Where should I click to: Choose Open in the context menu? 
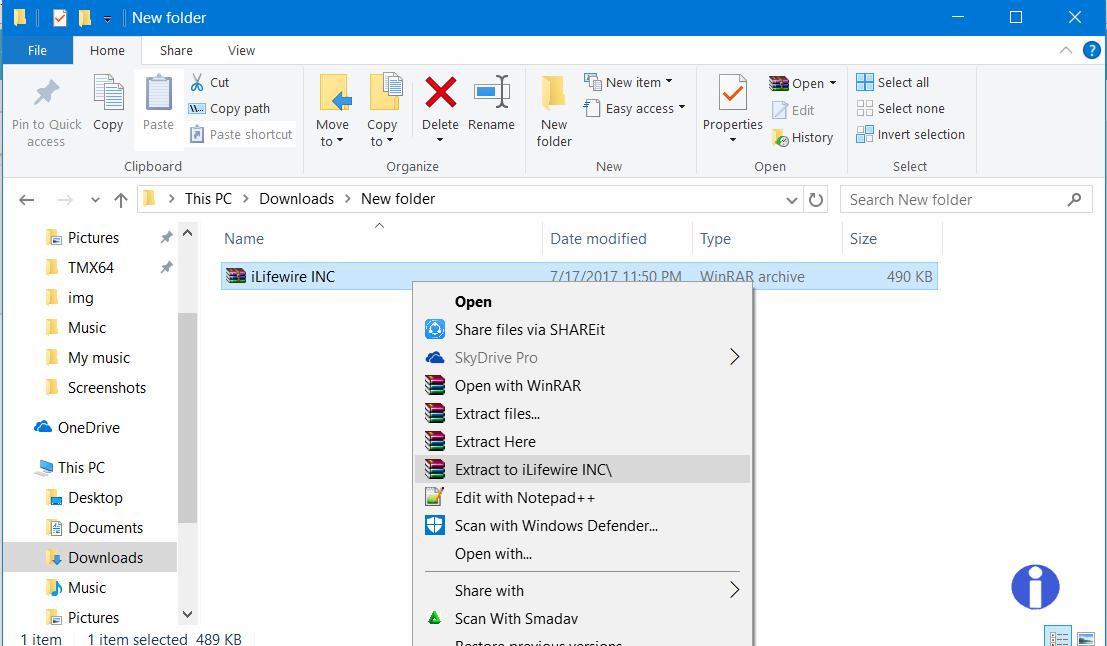click(x=583, y=301)
